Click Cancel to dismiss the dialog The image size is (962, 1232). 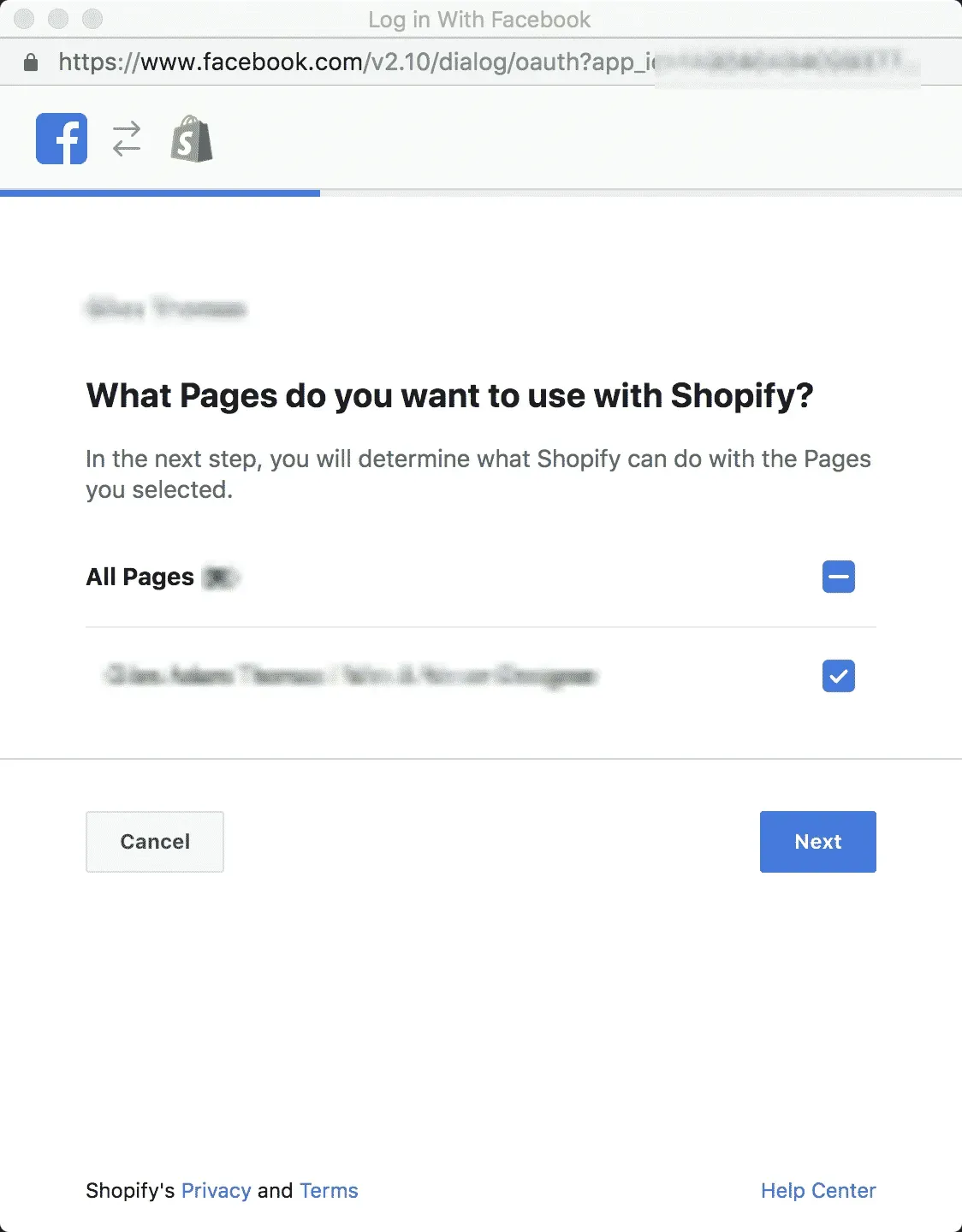[154, 841]
